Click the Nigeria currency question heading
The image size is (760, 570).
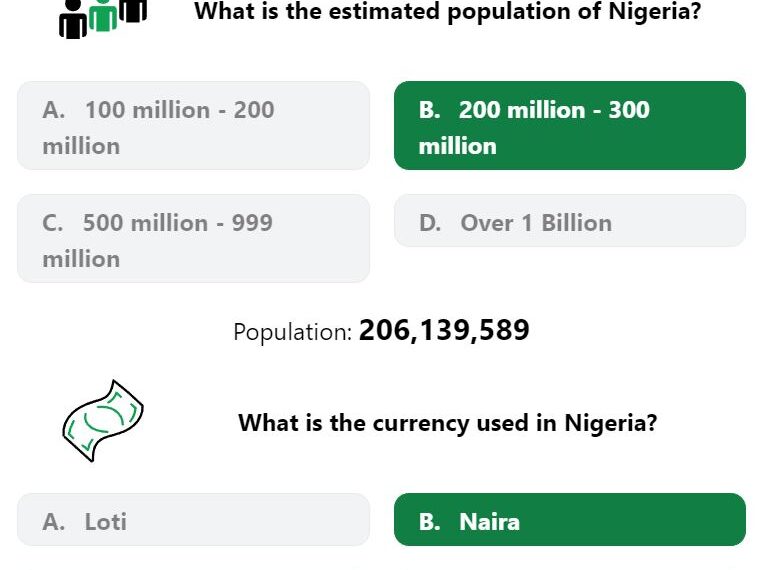point(448,423)
